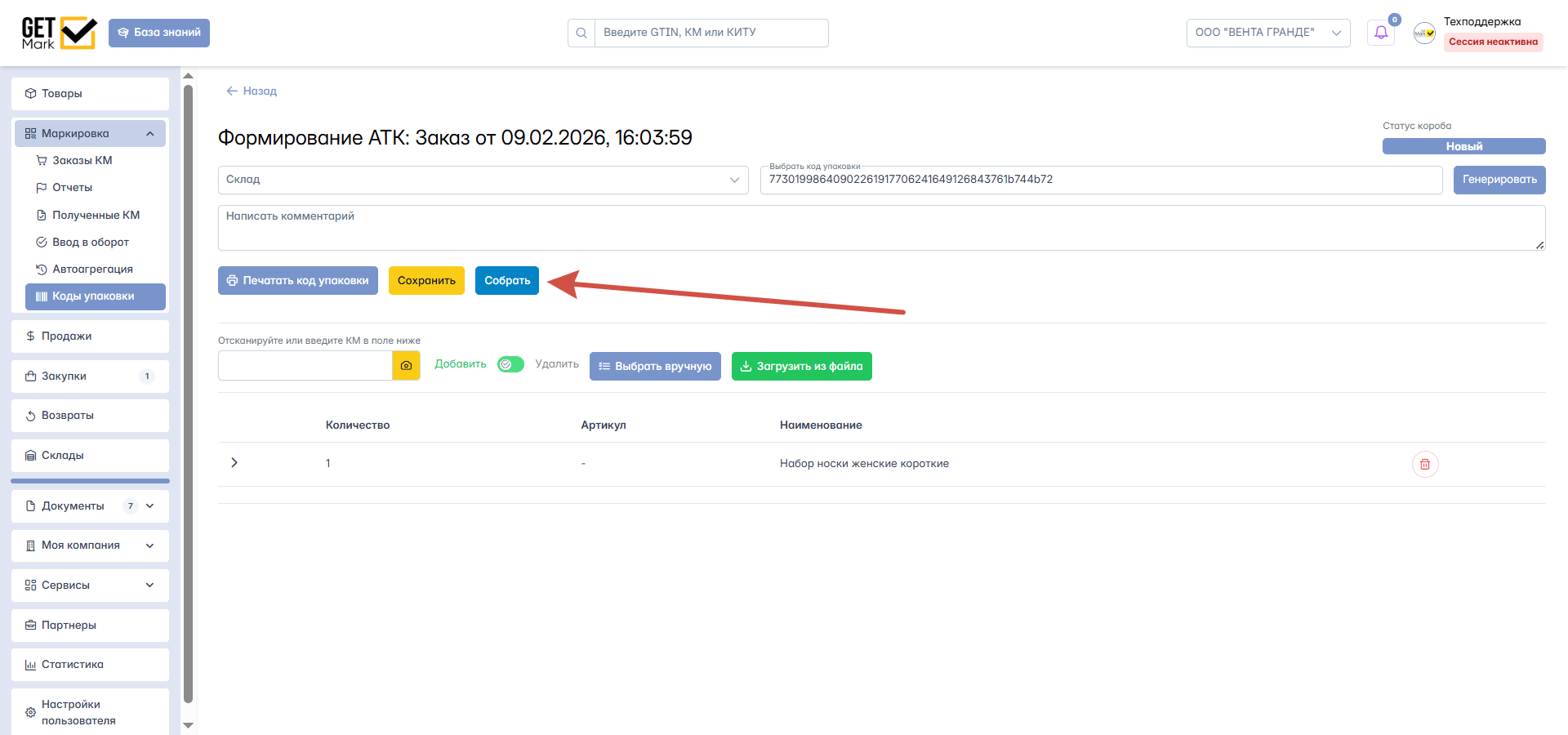Click the Количество column header
This screenshot has height=735, width=1568.
[358, 425]
